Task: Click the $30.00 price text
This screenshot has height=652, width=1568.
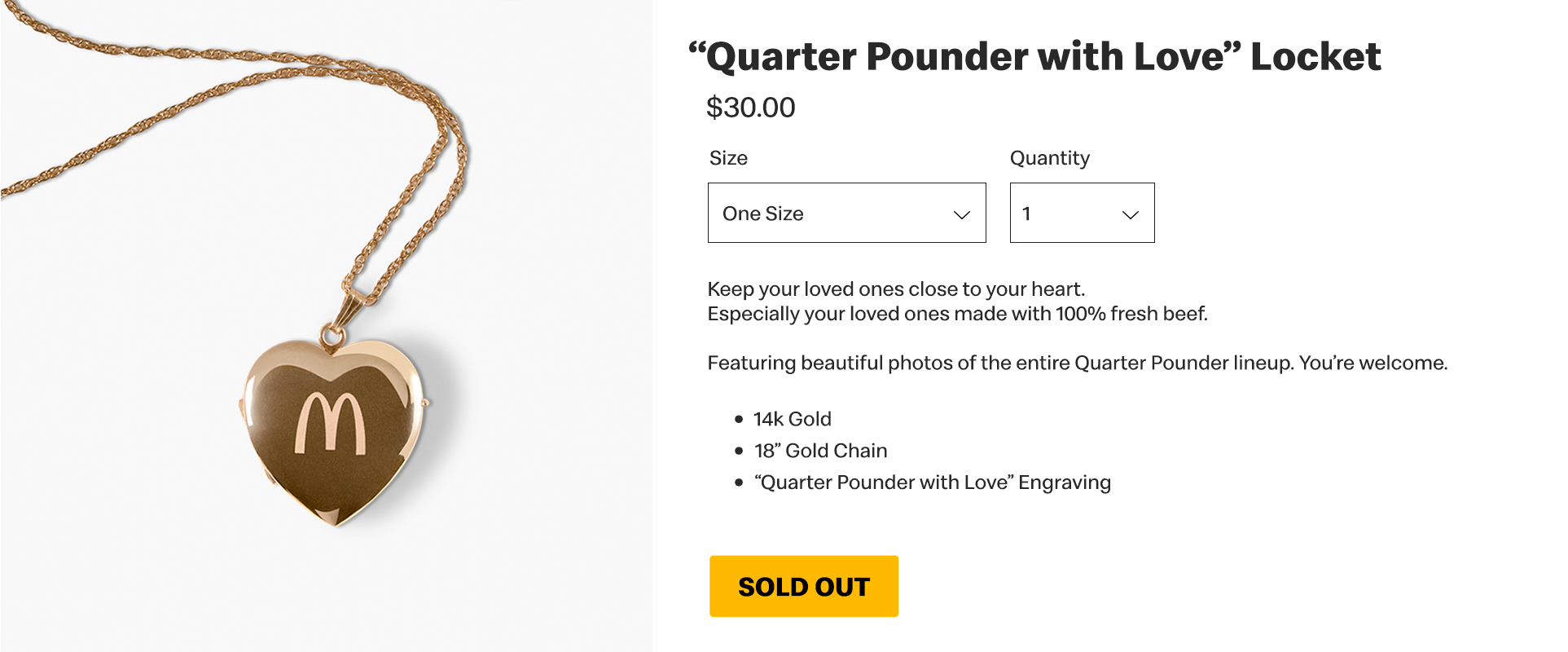Action: (x=750, y=108)
